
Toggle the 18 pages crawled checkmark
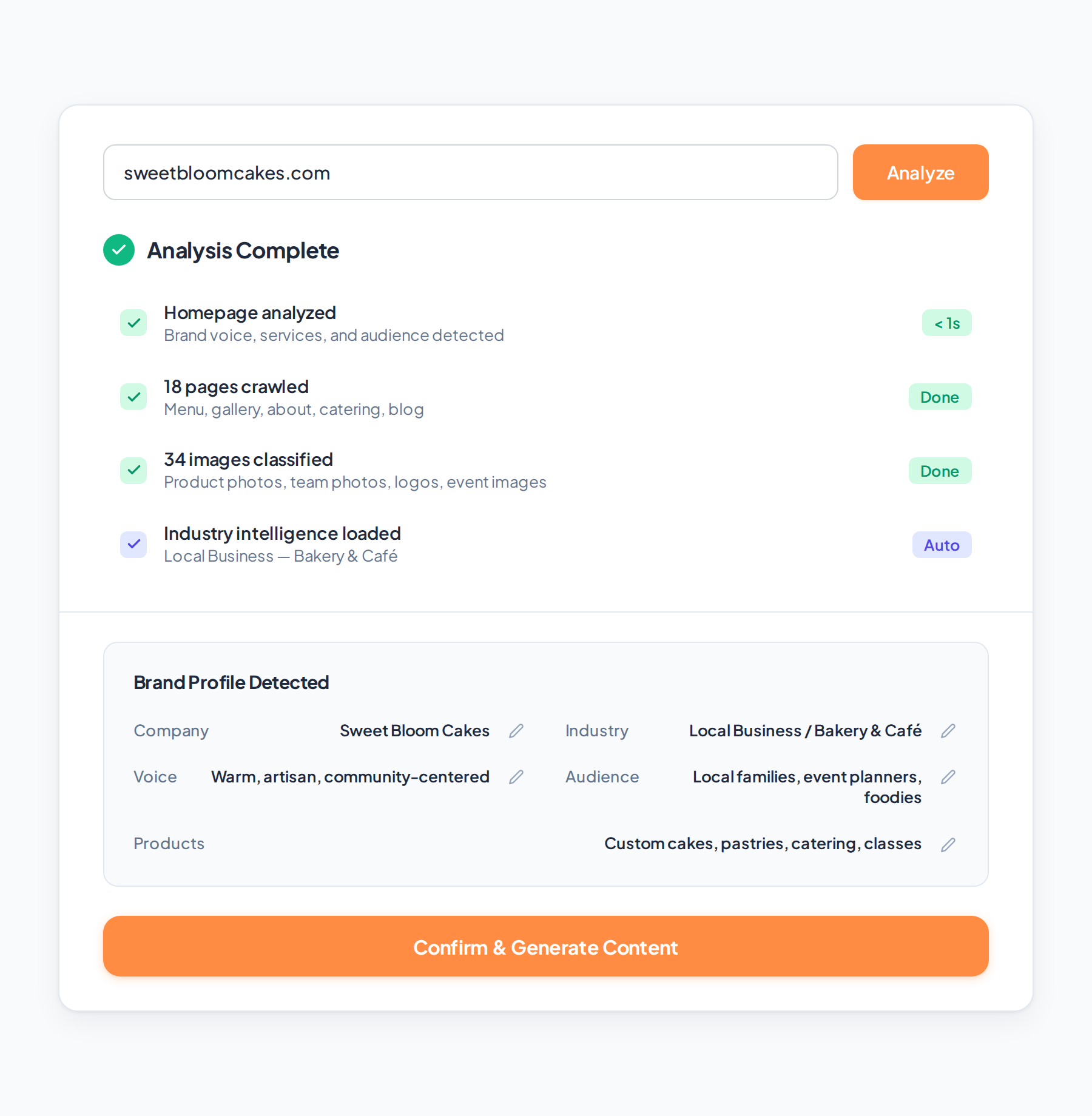[133, 397]
